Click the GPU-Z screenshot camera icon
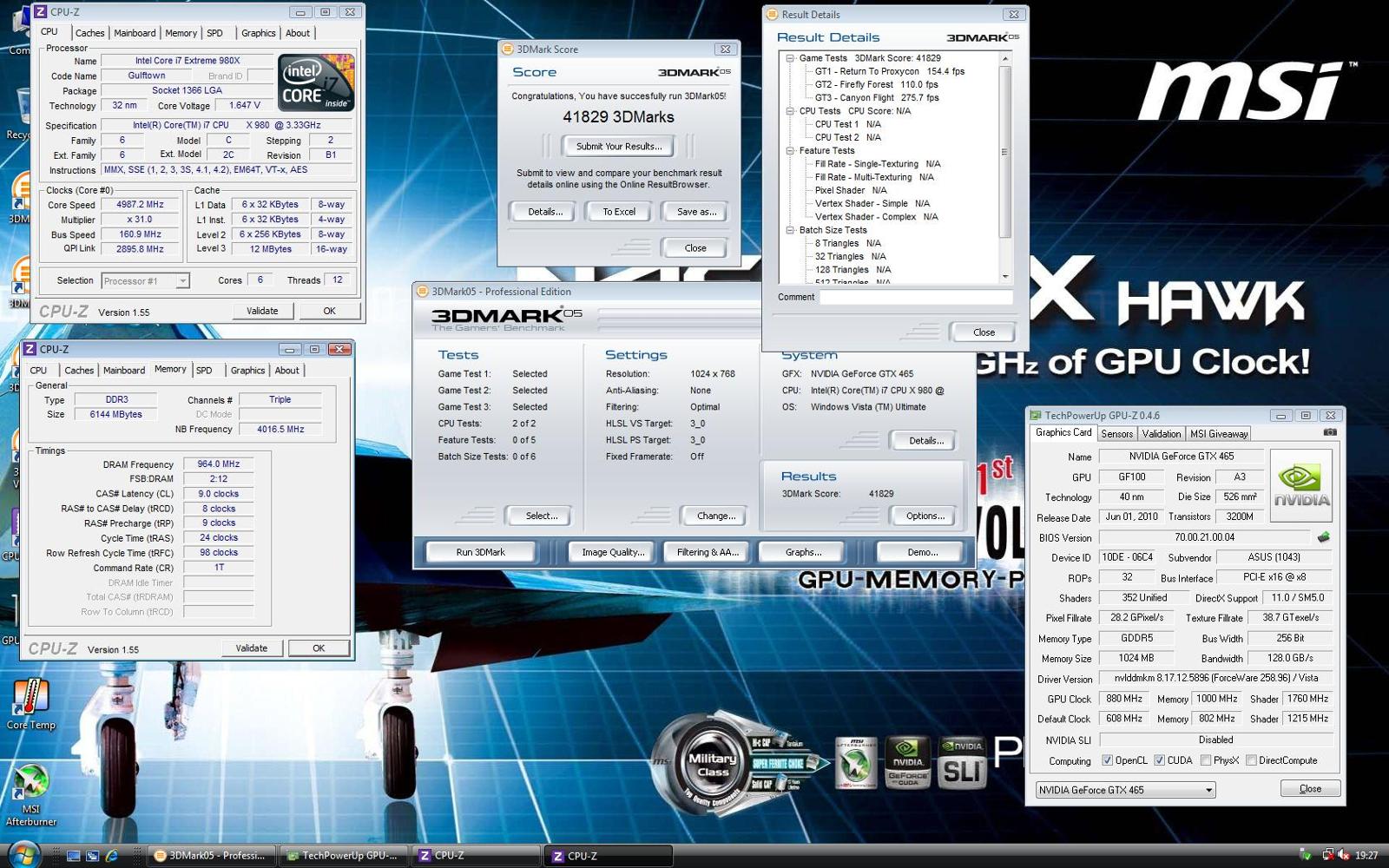This screenshot has height=868, width=1389. pos(1330,432)
